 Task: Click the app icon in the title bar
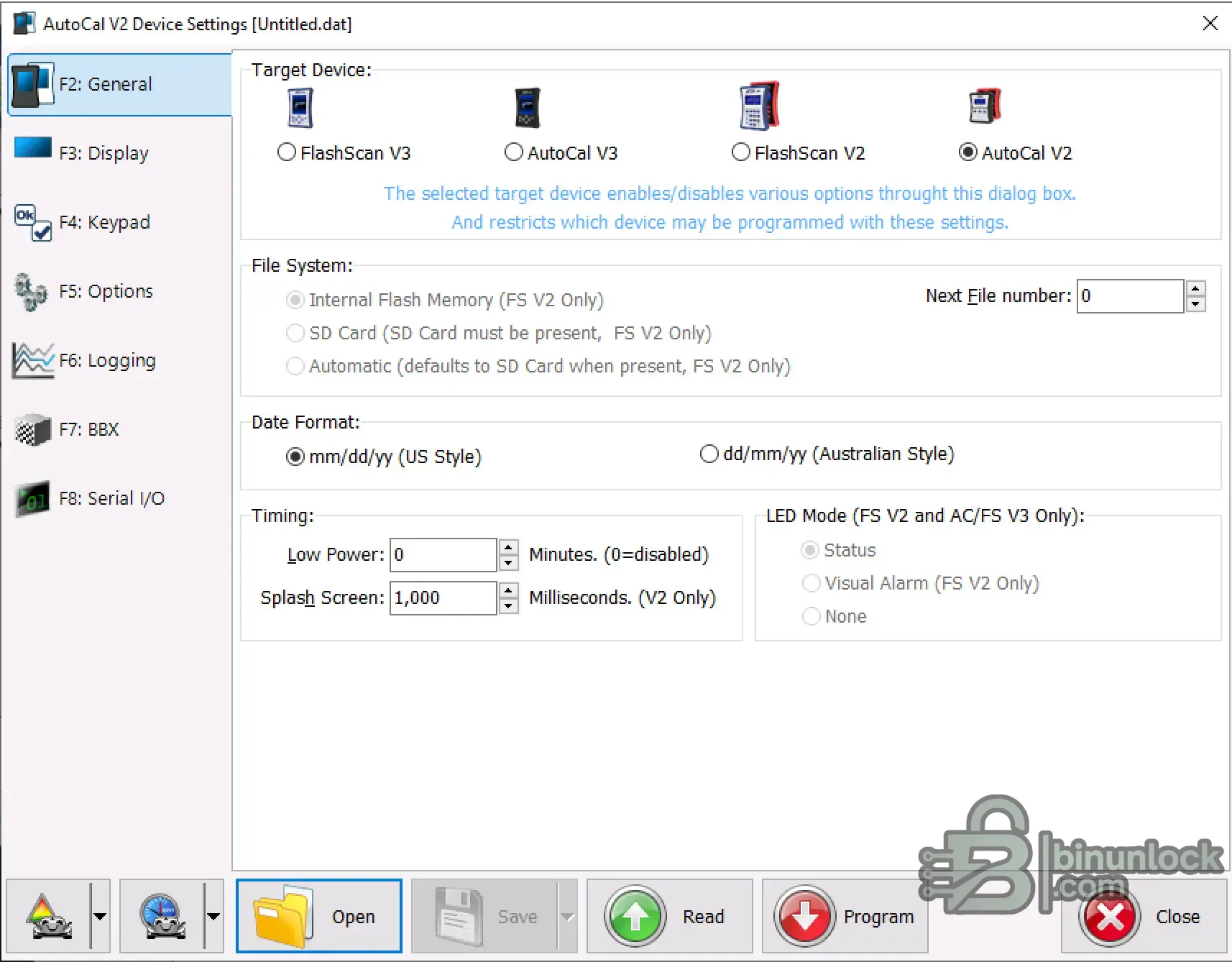tap(24, 24)
